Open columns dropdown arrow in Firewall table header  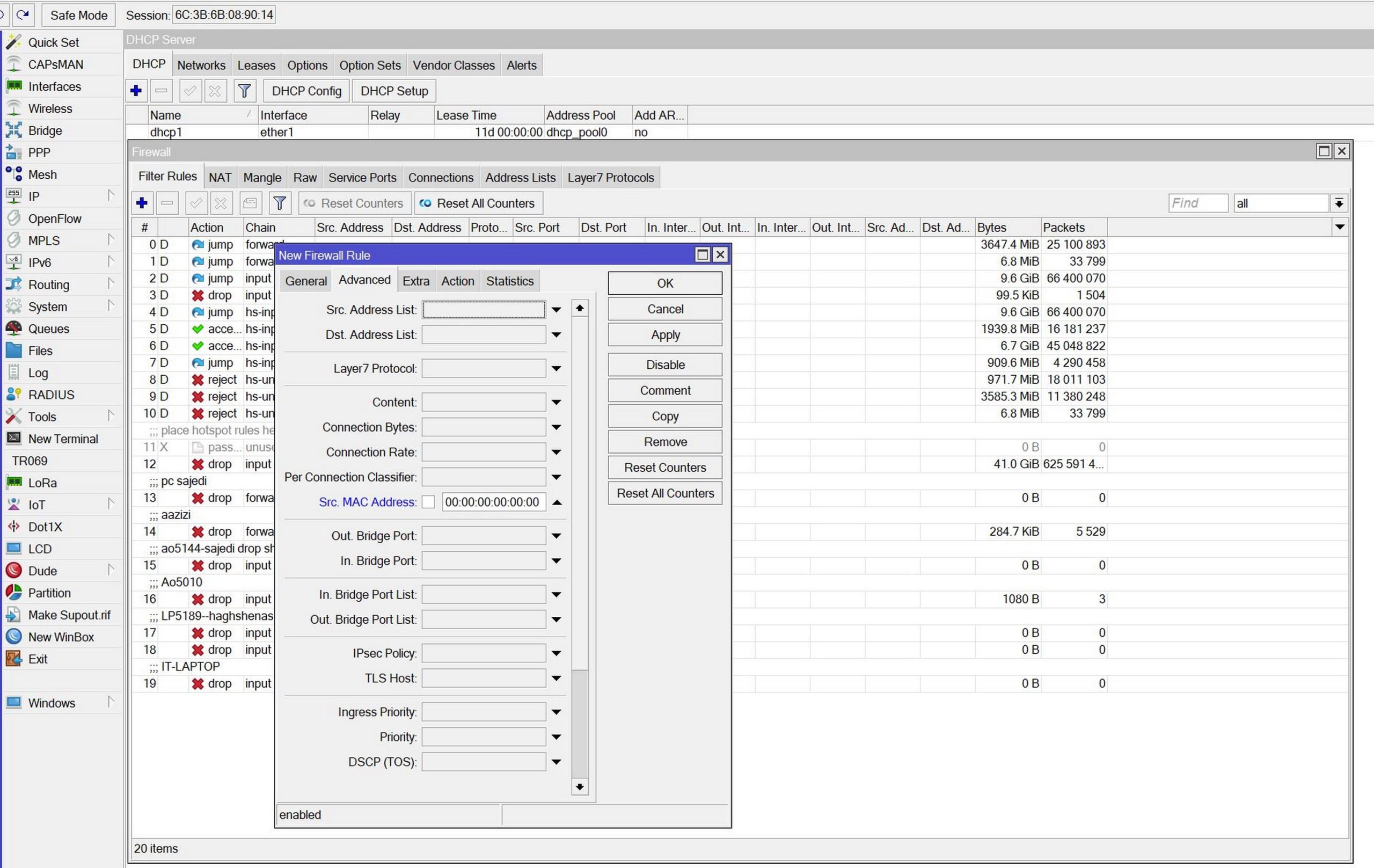click(x=1340, y=227)
